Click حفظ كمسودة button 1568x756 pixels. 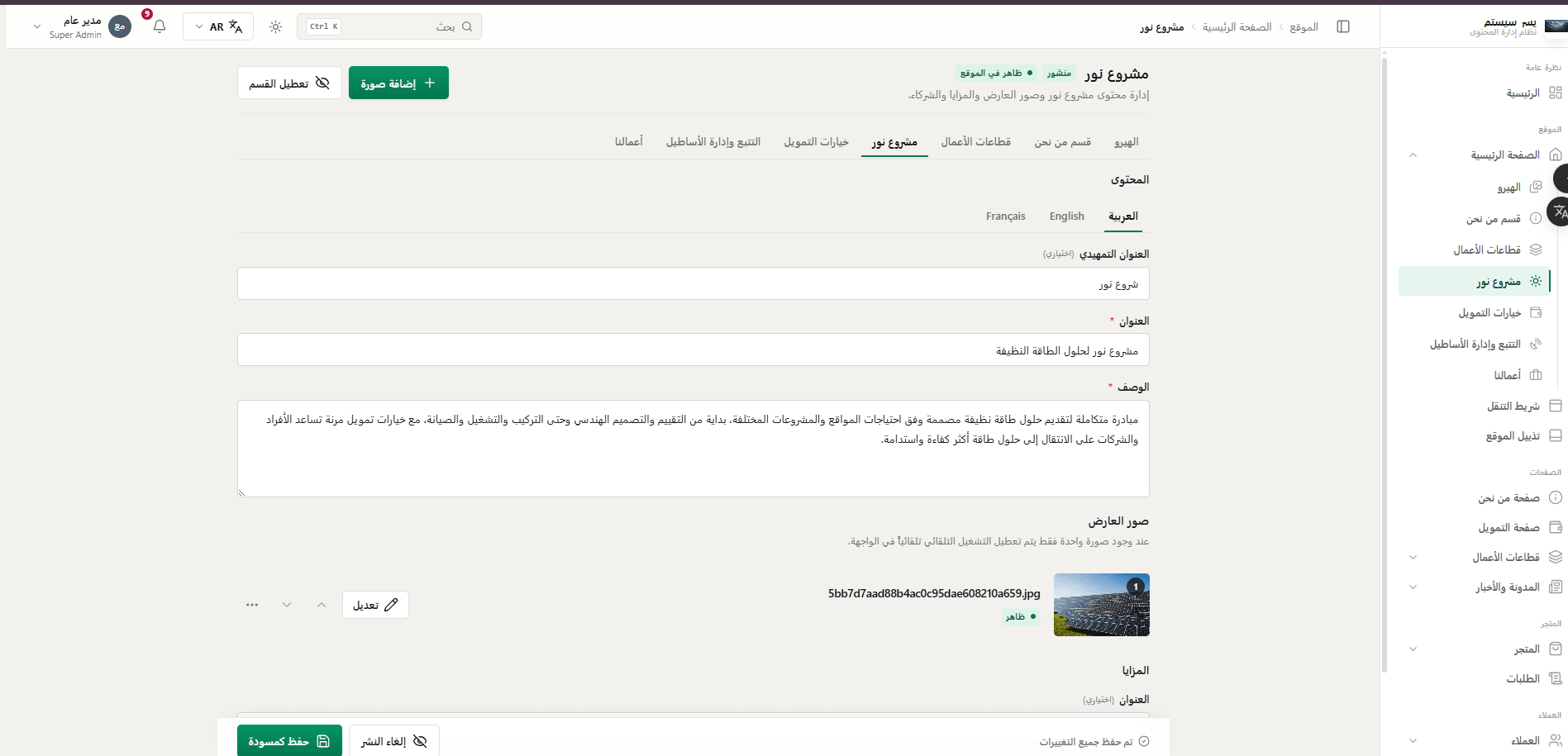[289, 741]
